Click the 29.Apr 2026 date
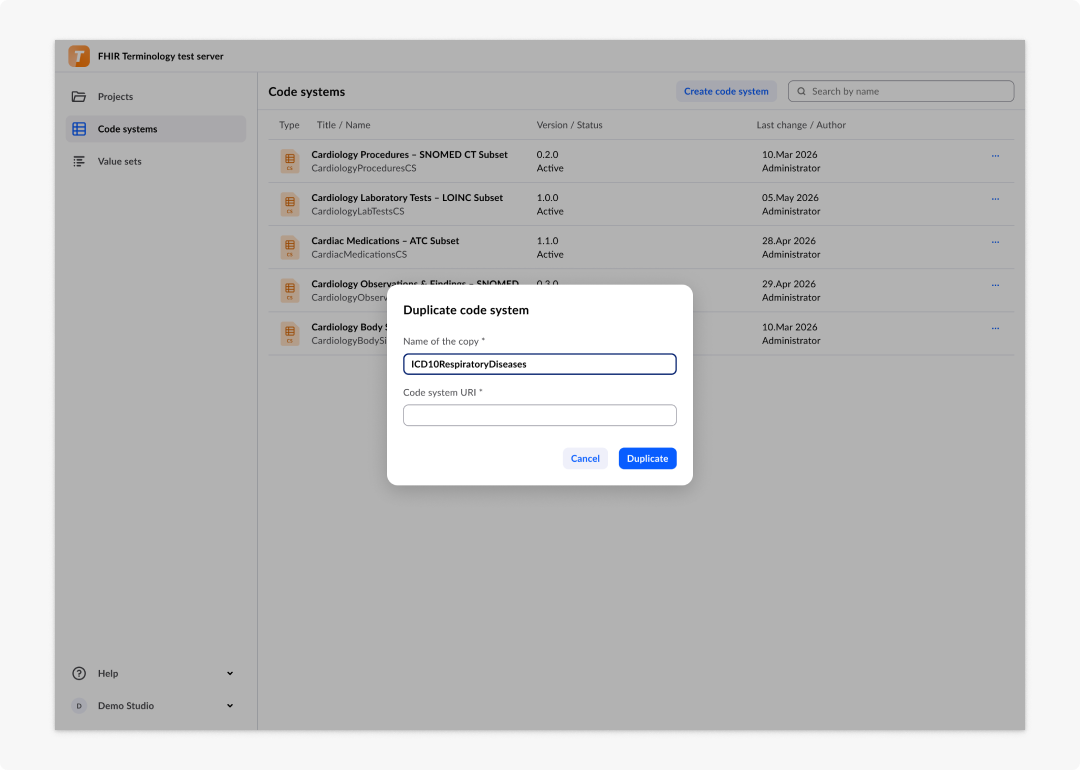1080x770 pixels. 789,284
